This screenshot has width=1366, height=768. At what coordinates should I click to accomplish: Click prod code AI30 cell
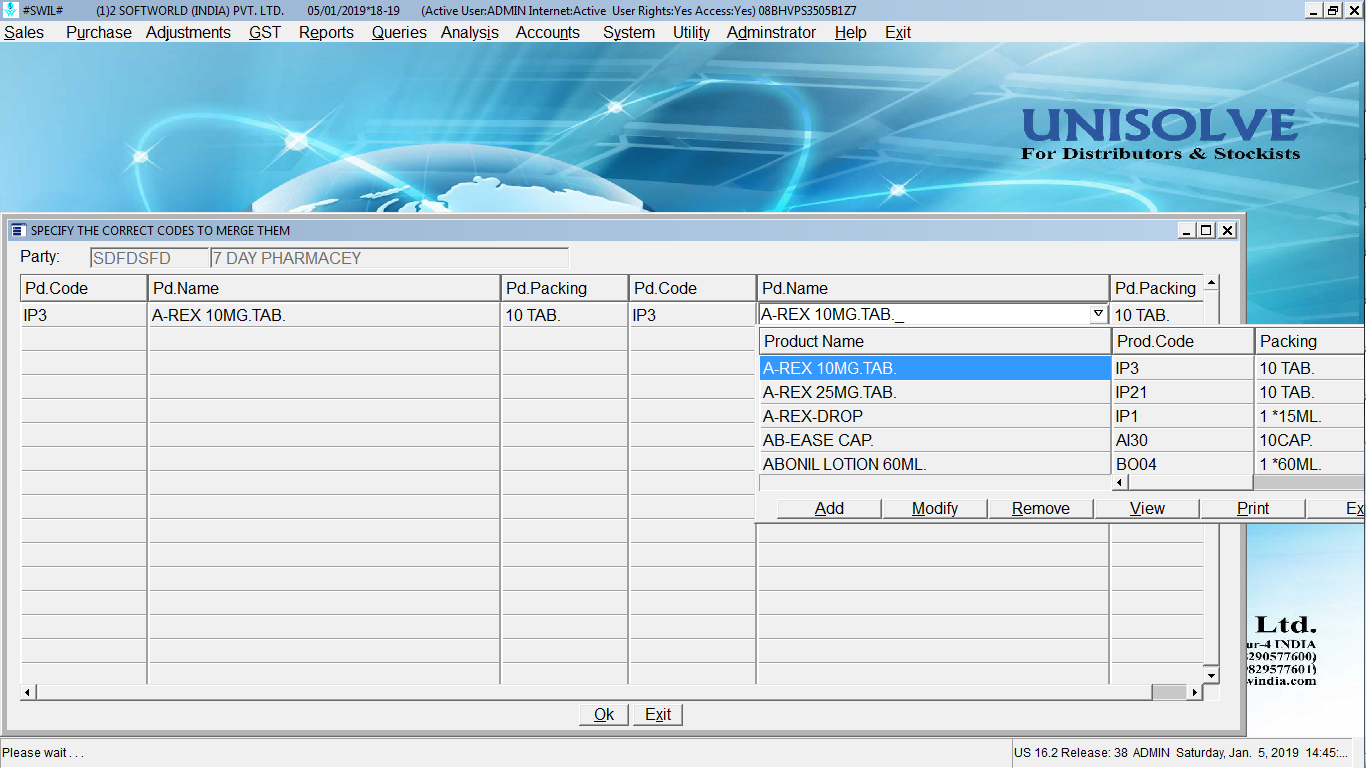click(x=1183, y=440)
